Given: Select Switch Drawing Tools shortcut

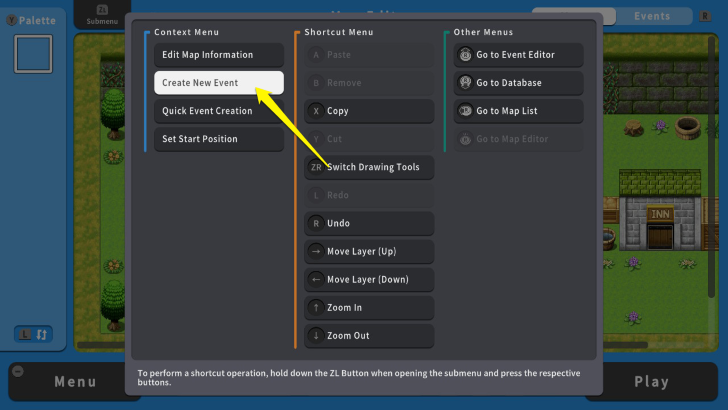Looking at the screenshot, I should pos(369,167).
